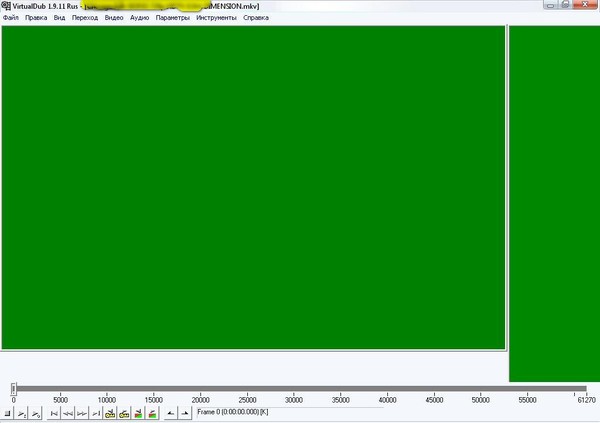Jump to the end of the video
This screenshot has height=423, width=600.
click(x=96, y=413)
